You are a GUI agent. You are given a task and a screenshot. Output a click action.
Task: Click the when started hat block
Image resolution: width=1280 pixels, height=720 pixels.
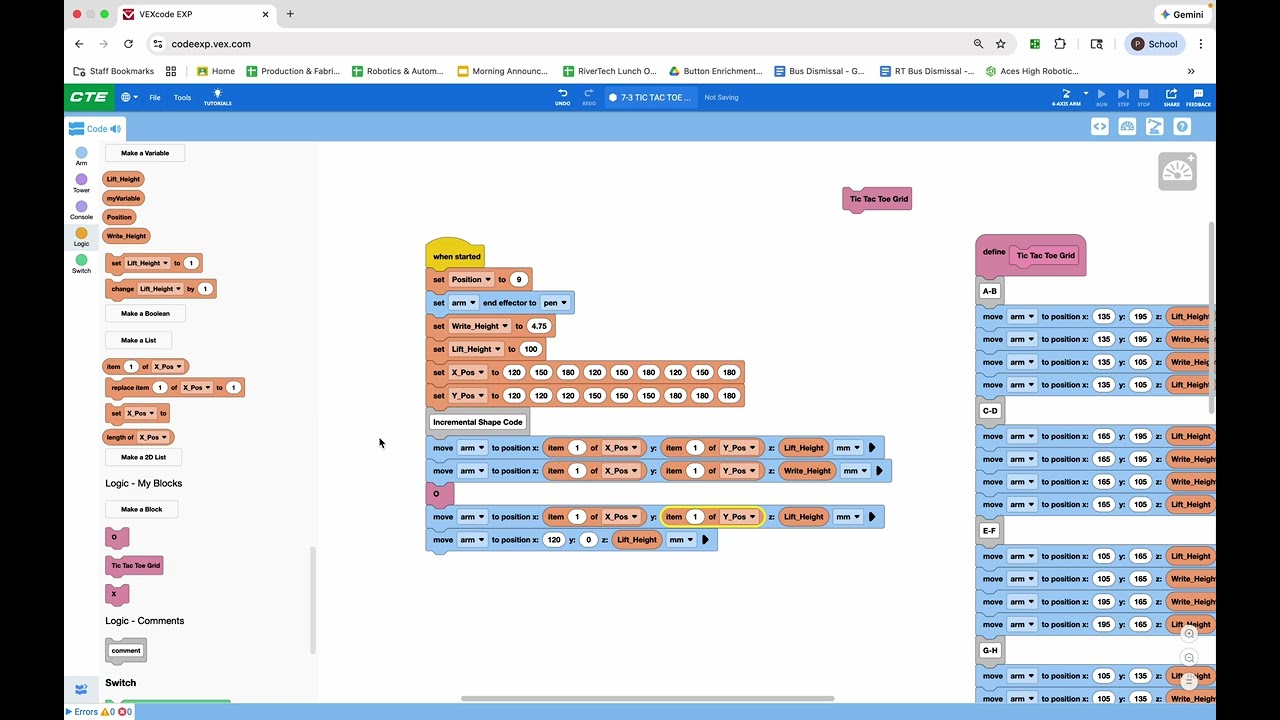click(x=456, y=254)
